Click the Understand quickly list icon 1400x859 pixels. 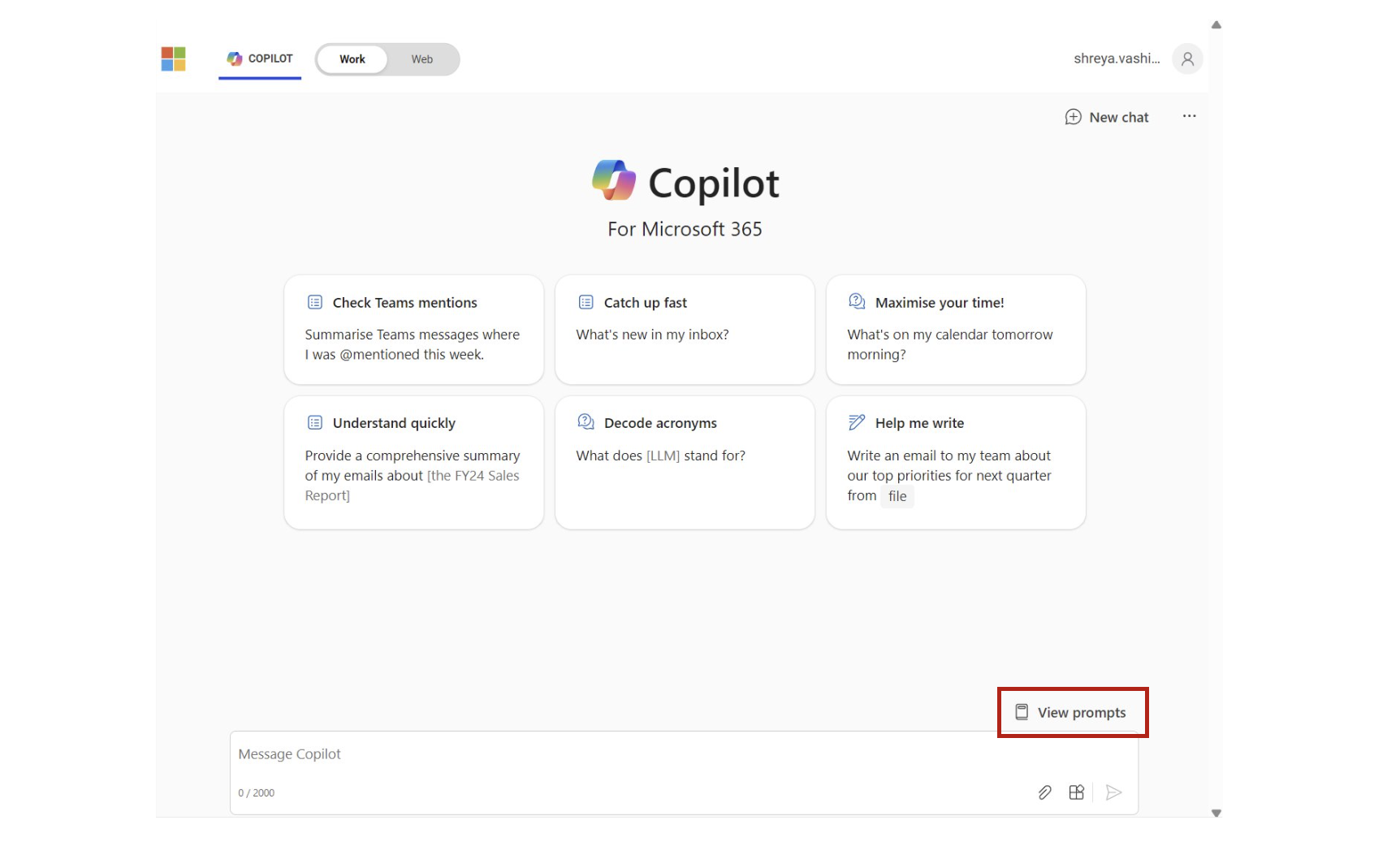click(315, 422)
